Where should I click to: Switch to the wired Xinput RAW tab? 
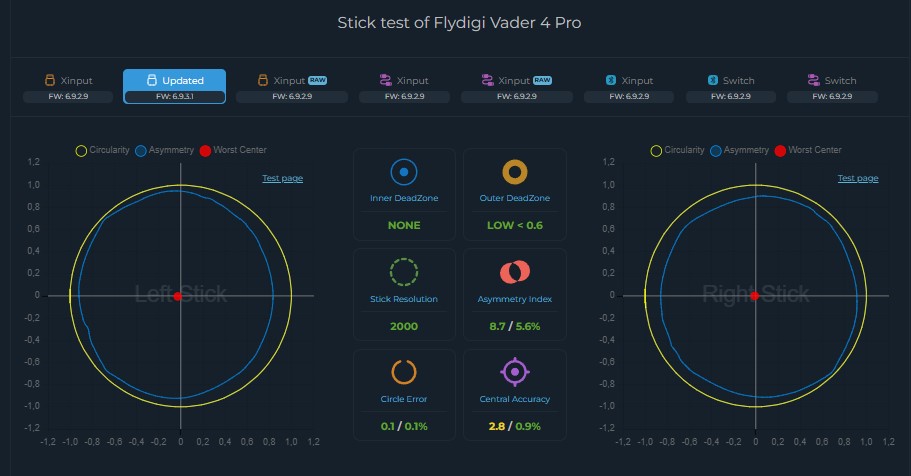click(x=292, y=87)
